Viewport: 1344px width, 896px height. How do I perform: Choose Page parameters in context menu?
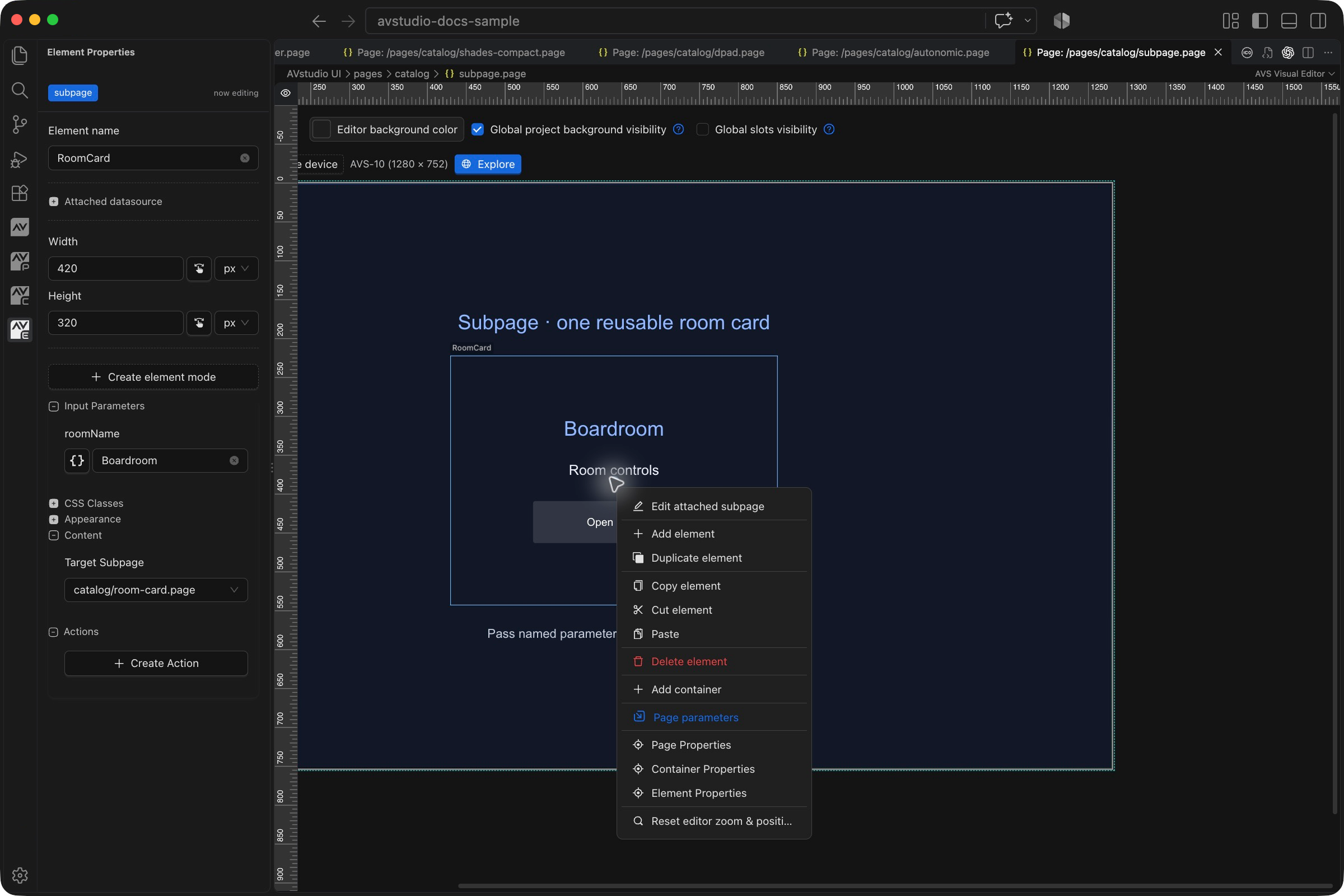click(713, 717)
